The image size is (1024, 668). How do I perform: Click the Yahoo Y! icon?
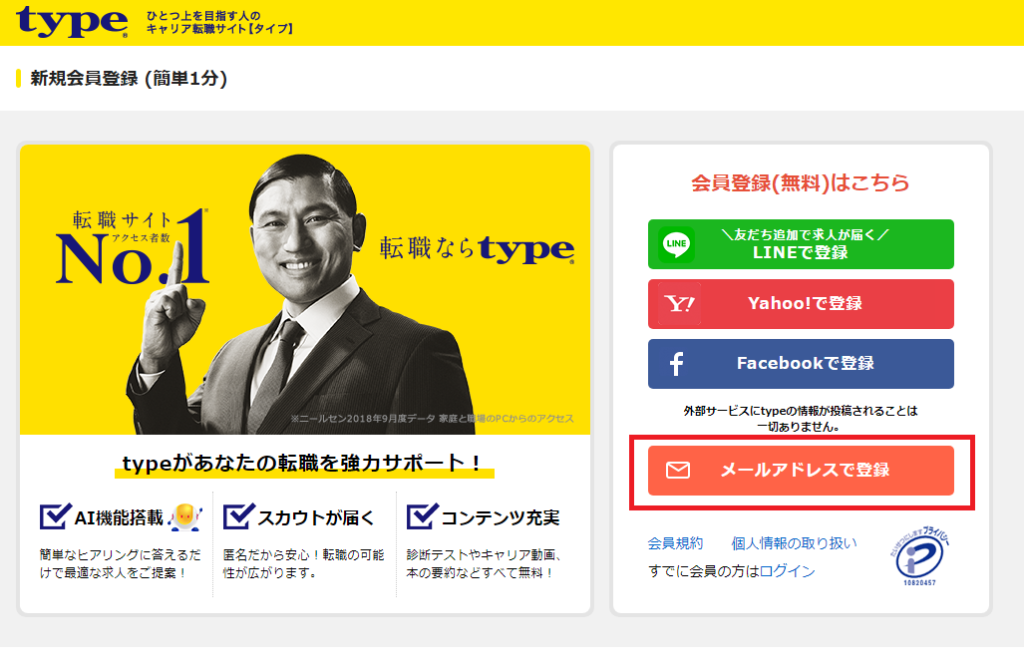click(x=679, y=304)
